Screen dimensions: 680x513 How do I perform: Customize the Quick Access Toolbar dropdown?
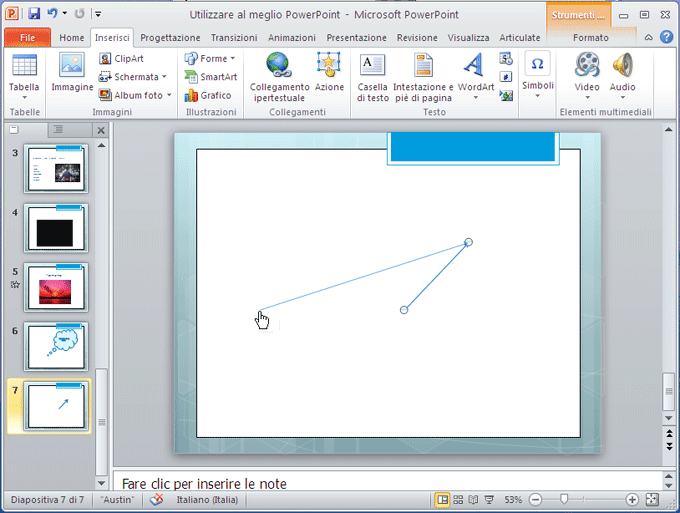[x=98, y=14]
